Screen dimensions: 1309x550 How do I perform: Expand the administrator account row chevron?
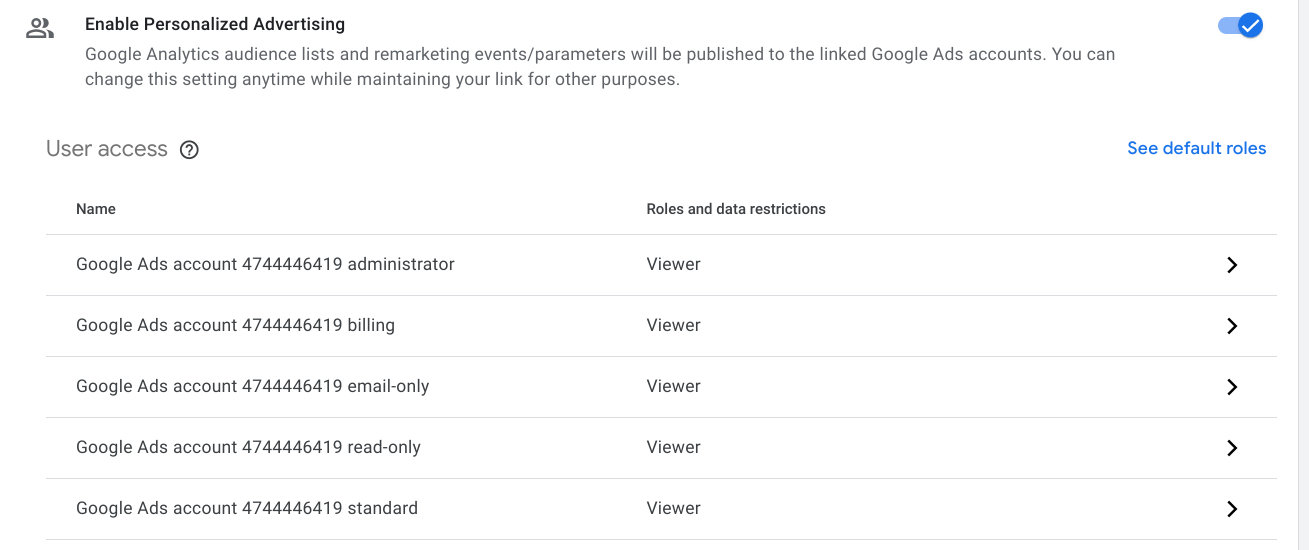[x=1232, y=265]
